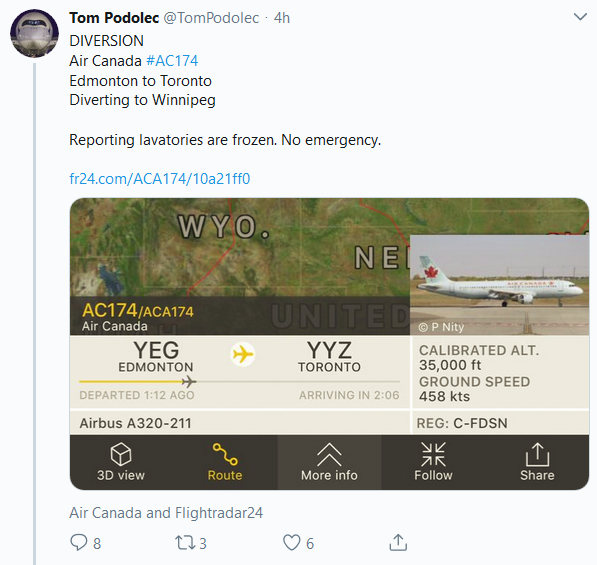Select the Route icon
The width and height of the screenshot is (597, 565).
[225, 454]
